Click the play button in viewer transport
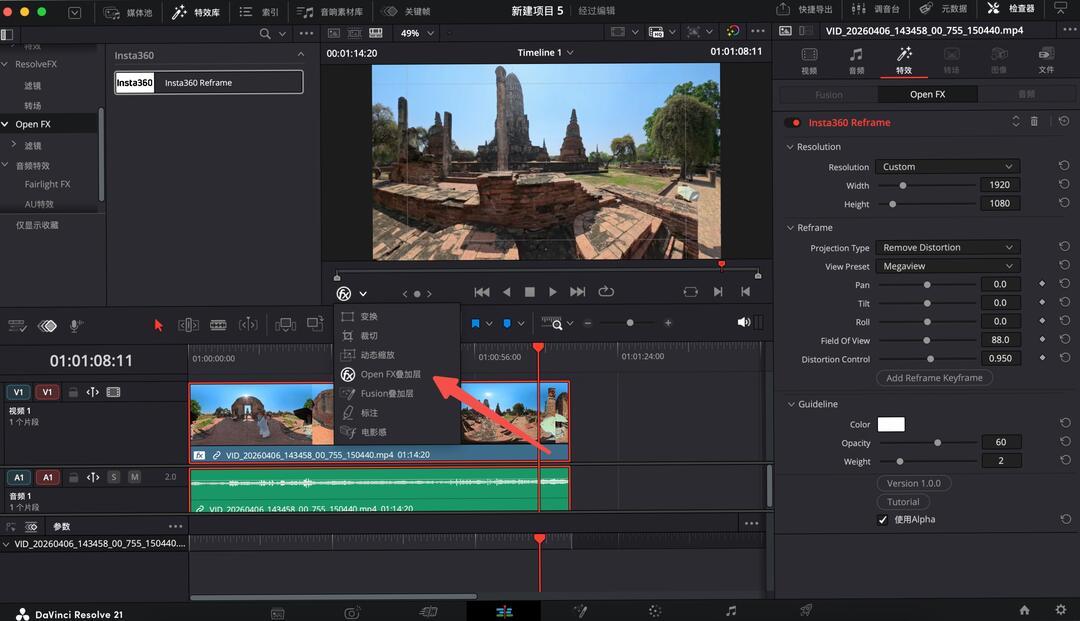Viewport: 1080px width, 621px height. 552,292
